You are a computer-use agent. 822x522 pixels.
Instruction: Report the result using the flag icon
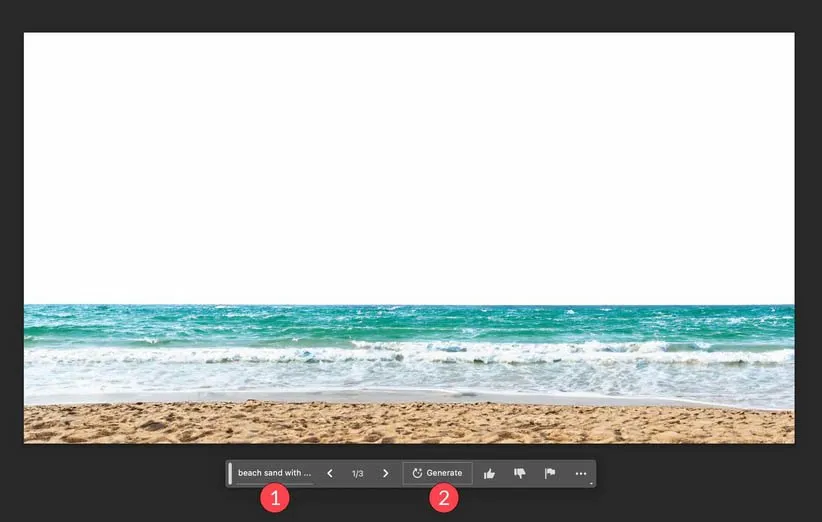pyautogui.click(x=549, y=473)
